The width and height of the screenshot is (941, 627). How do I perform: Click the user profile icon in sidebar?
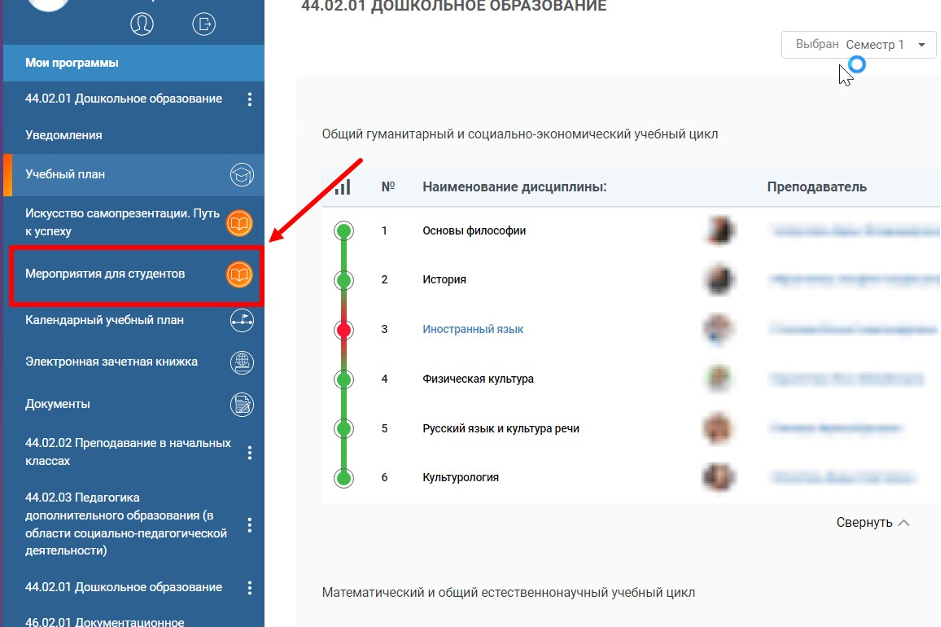[142, 24]
